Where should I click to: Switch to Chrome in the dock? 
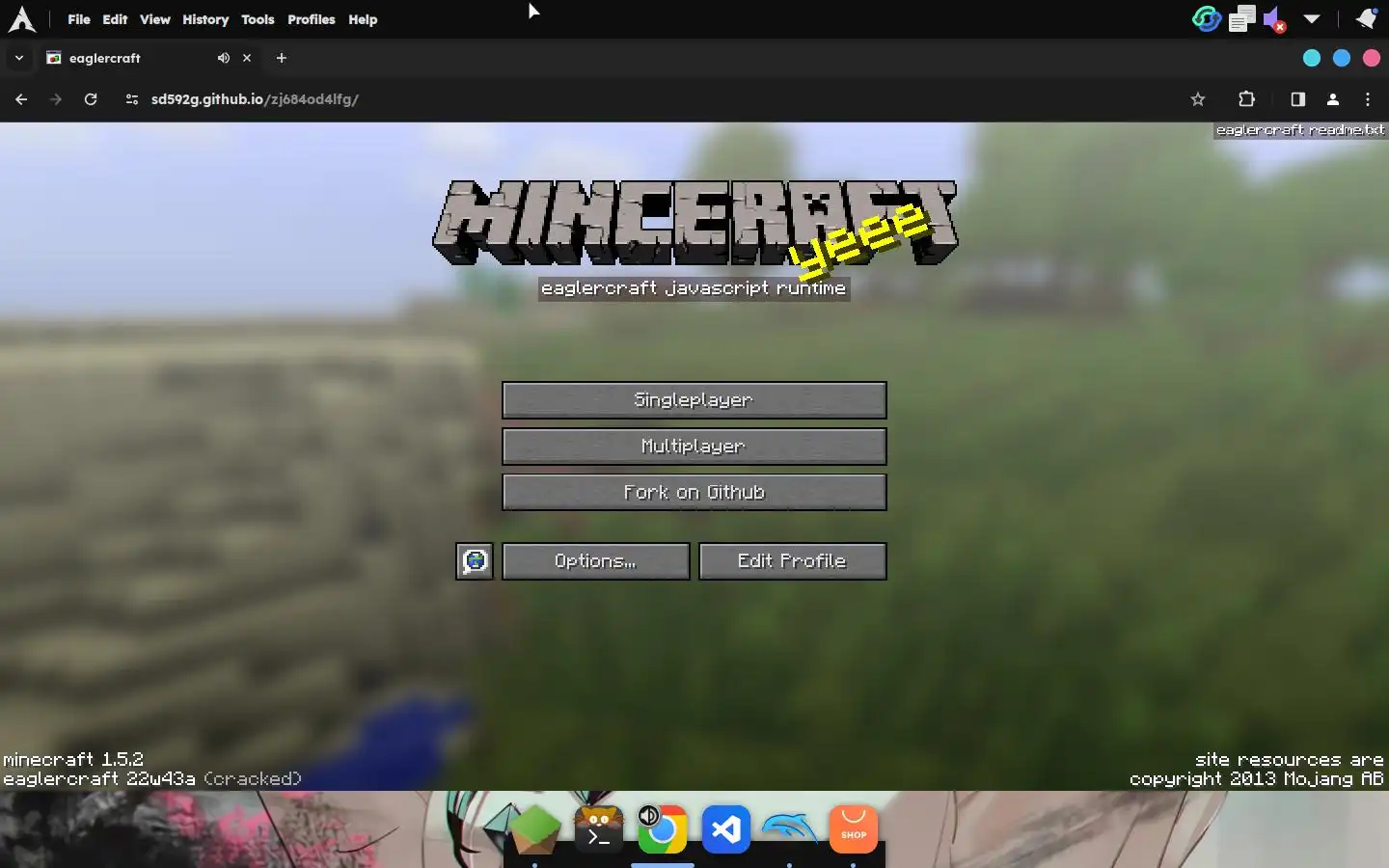click(x=662, y=829)
